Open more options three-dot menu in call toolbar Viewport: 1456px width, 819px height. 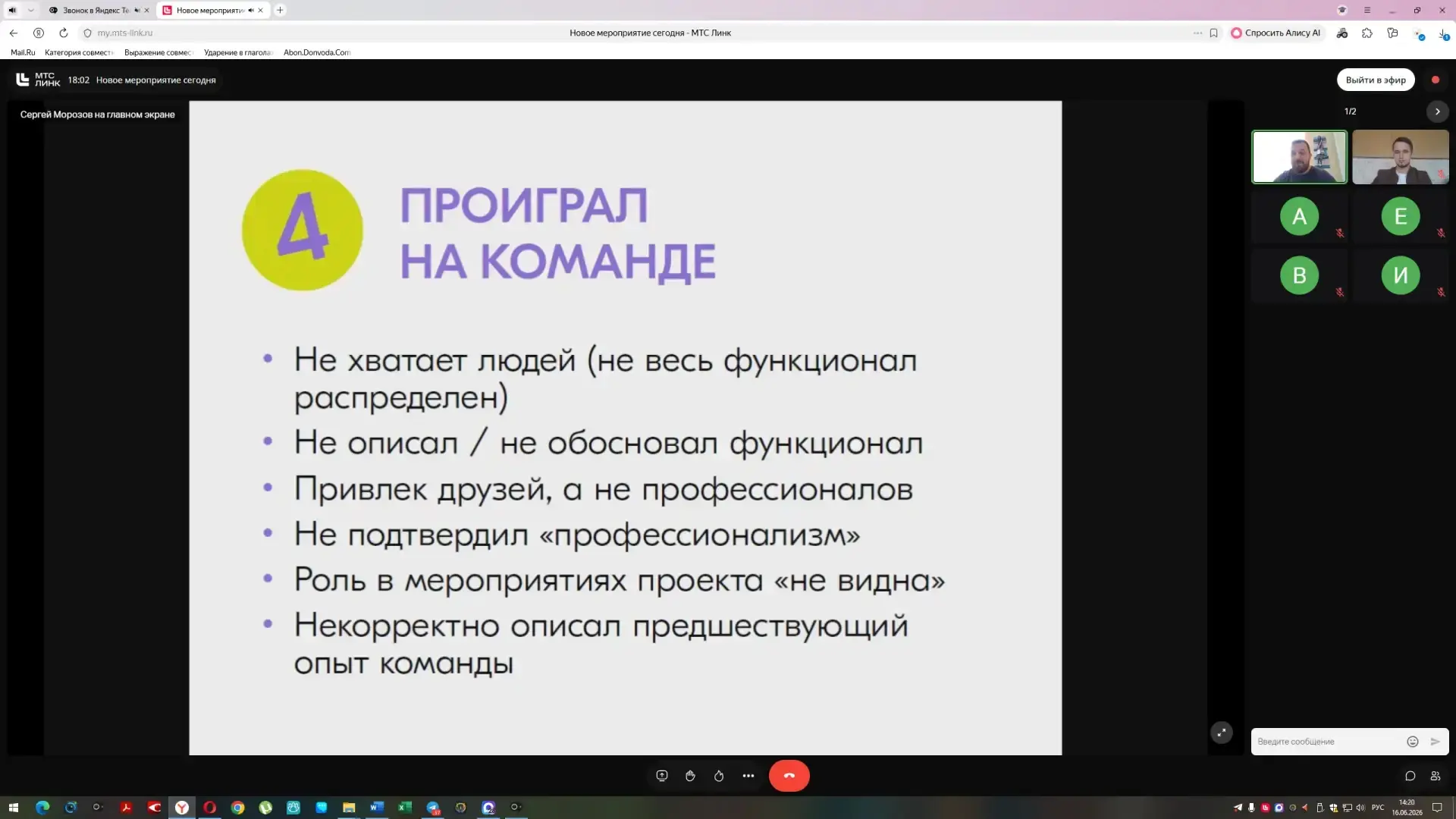tap(748, 776)
